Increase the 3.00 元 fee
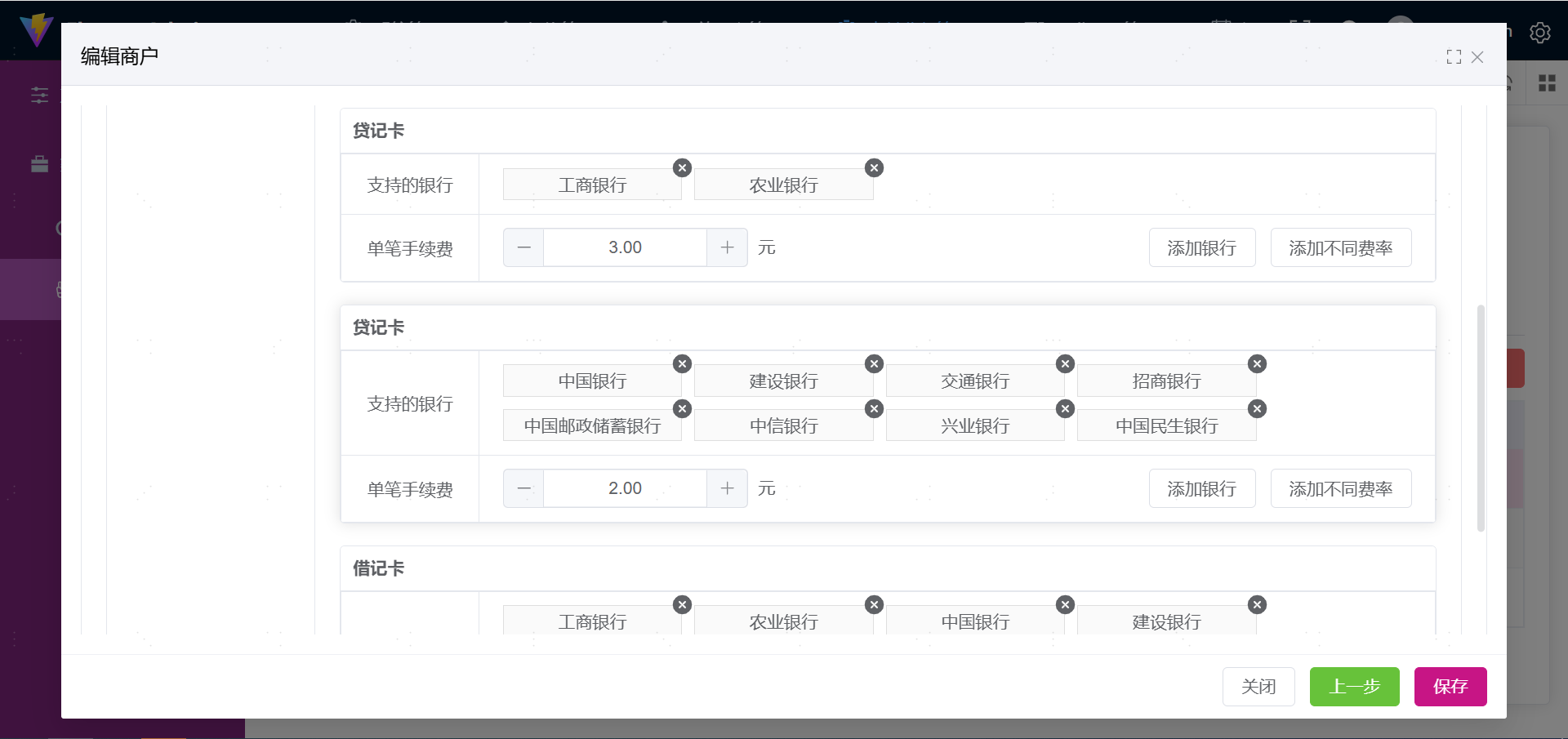Image resolution: width=1568 pixels, height=739 pixels. [727, 247]
